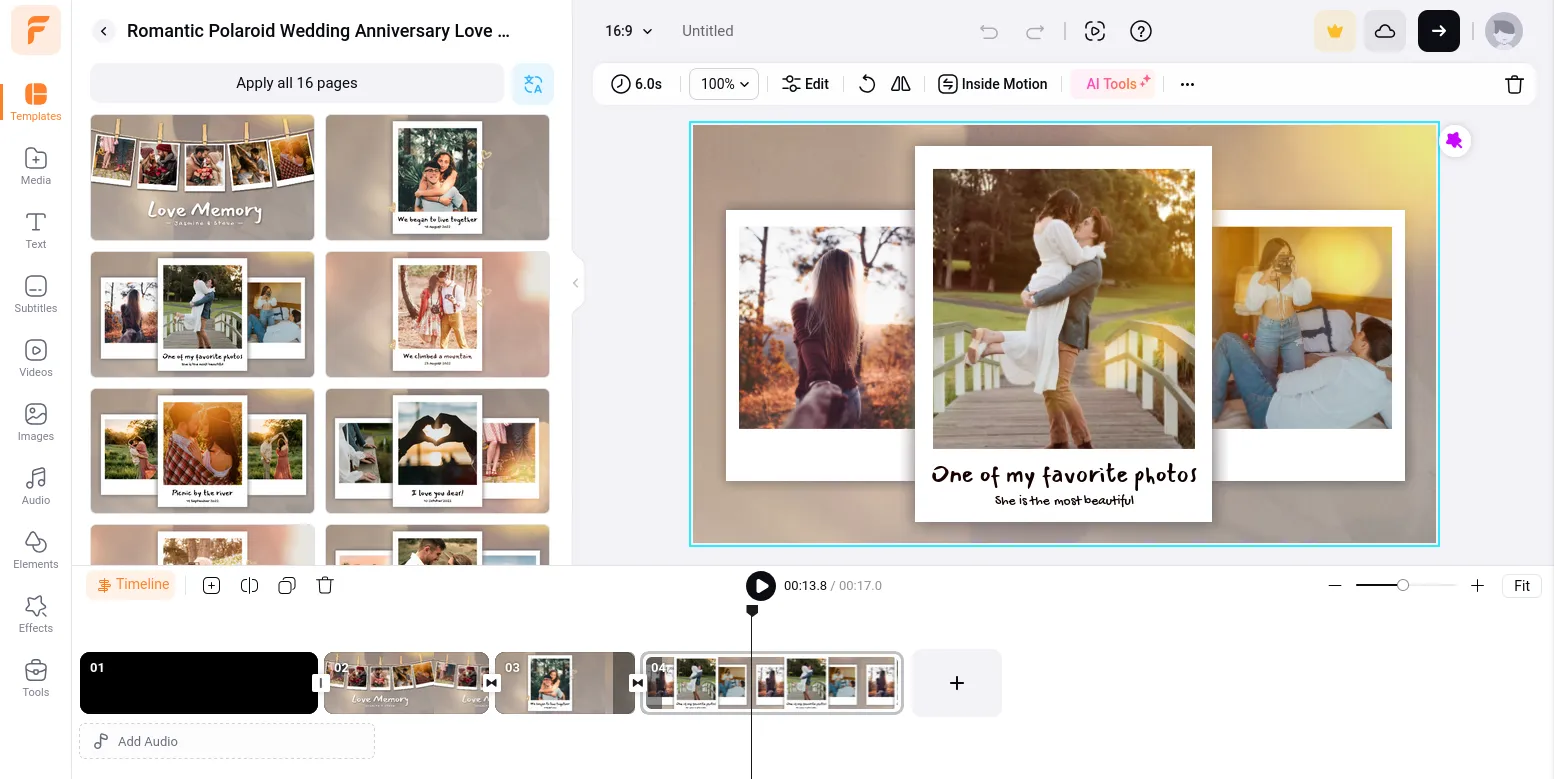
Task: Open the Elements tab in sidebar
Action: pyautogui.click(x=36, y=550)
